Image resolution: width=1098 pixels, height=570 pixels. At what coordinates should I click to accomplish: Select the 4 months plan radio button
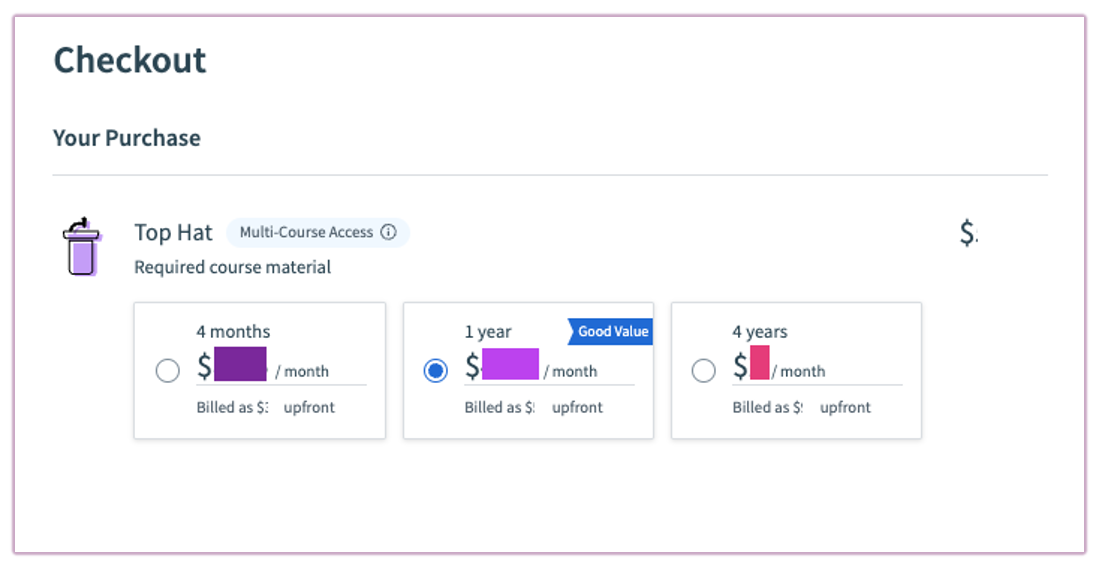(x=168, y=371)
